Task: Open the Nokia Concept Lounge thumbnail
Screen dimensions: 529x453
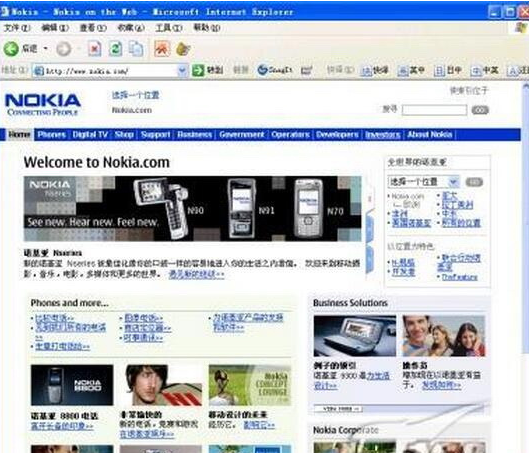Action: coord(250,385)
